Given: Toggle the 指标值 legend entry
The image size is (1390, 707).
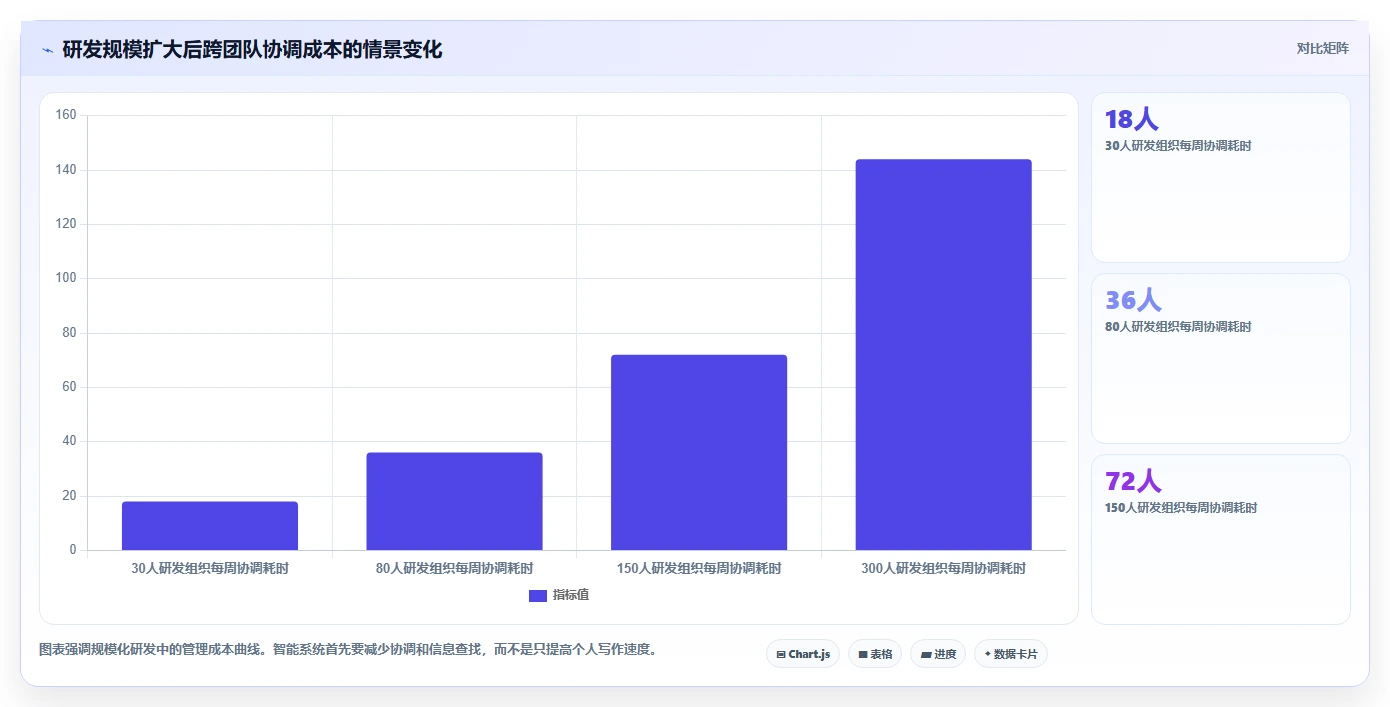Looking at the screenshot, I should click(x=559, y=595).
